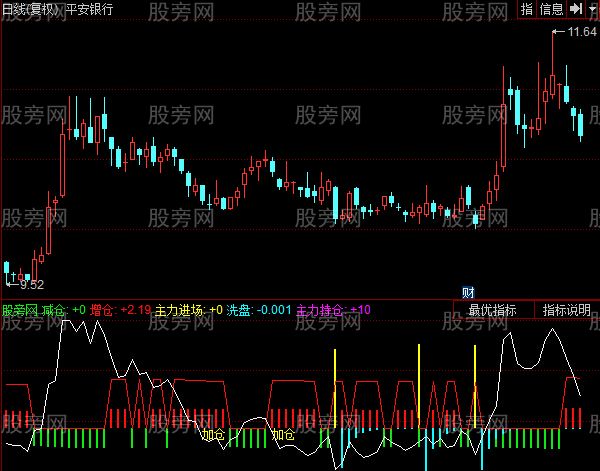Click the blue 财 marker icon
This screenshot has width=600, height=471.
[468, 293]
